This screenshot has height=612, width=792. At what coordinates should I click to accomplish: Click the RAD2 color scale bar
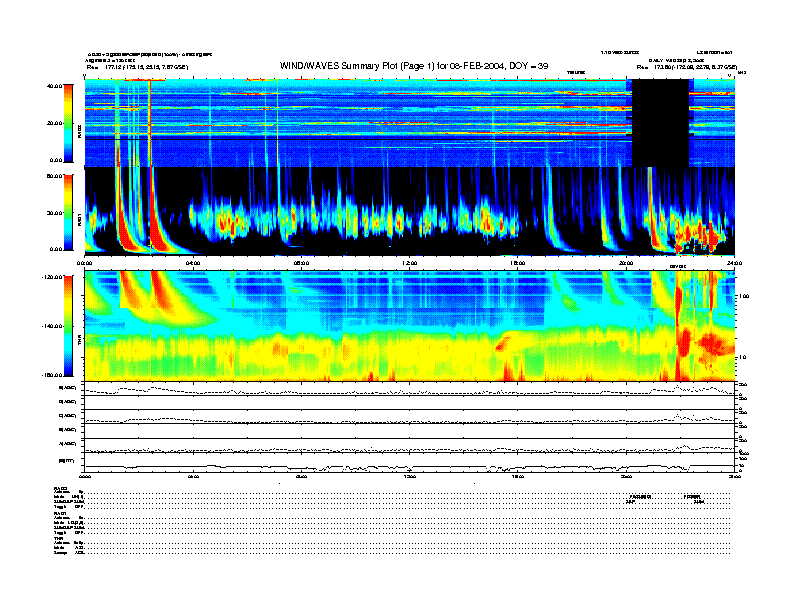tap(67, 123)
